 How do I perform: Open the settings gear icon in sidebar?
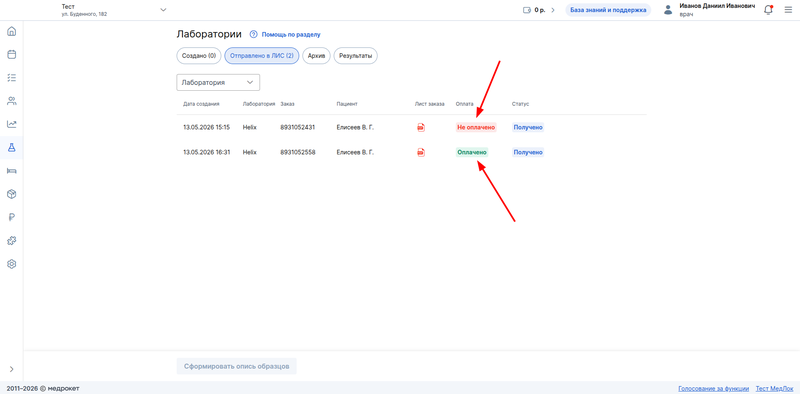click(x=11, y=264)
